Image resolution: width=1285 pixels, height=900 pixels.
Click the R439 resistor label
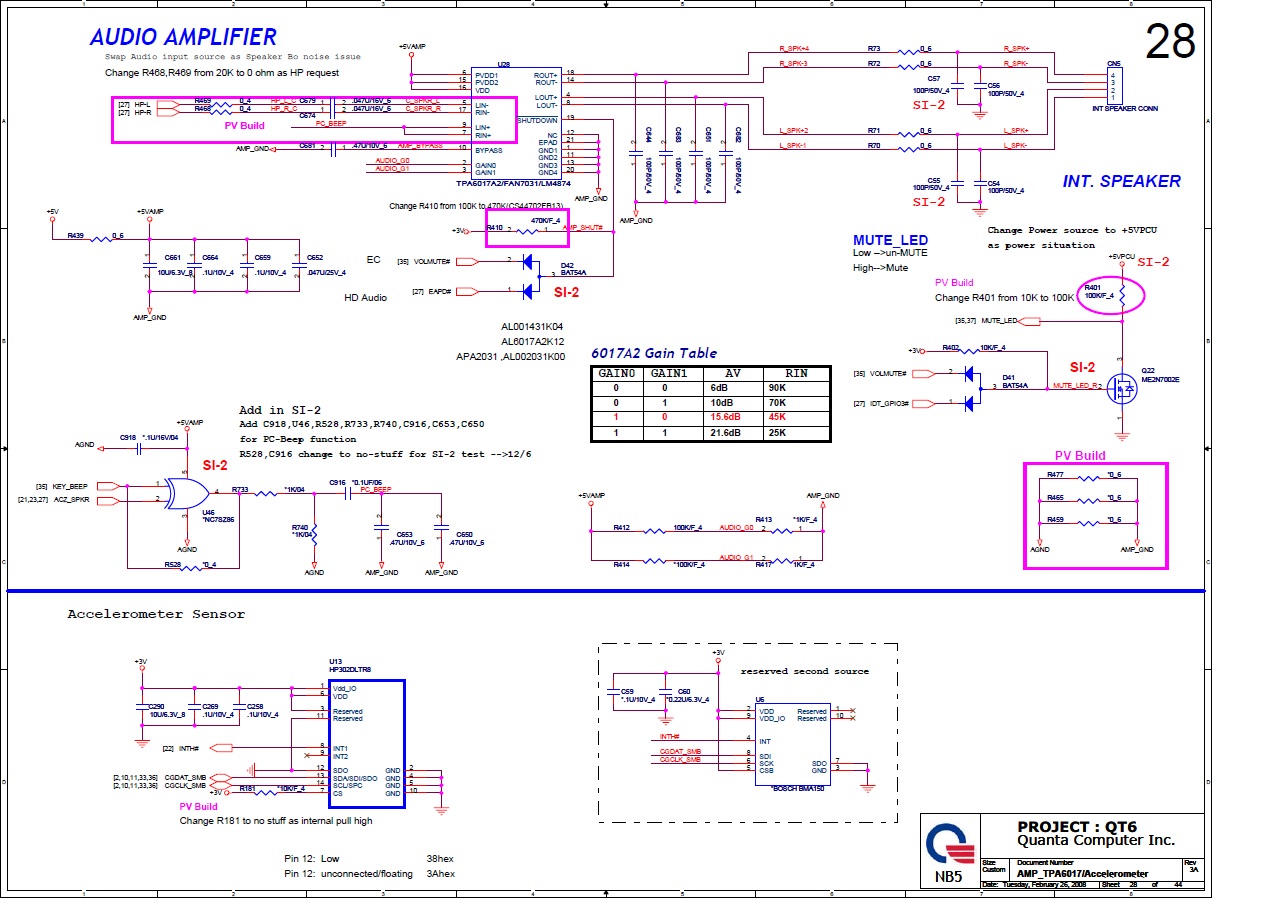click(x=76, y=235)
